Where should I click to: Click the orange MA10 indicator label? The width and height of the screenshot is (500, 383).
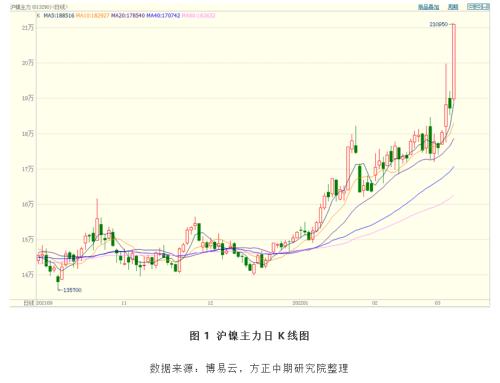tap(93, 15)
